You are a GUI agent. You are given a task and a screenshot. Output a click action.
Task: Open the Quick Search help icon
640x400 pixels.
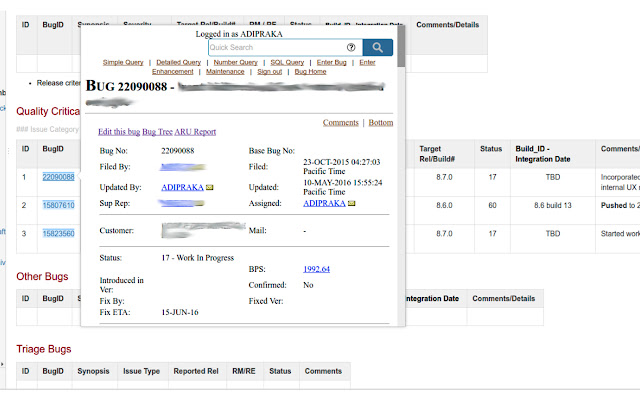(351, 47)
